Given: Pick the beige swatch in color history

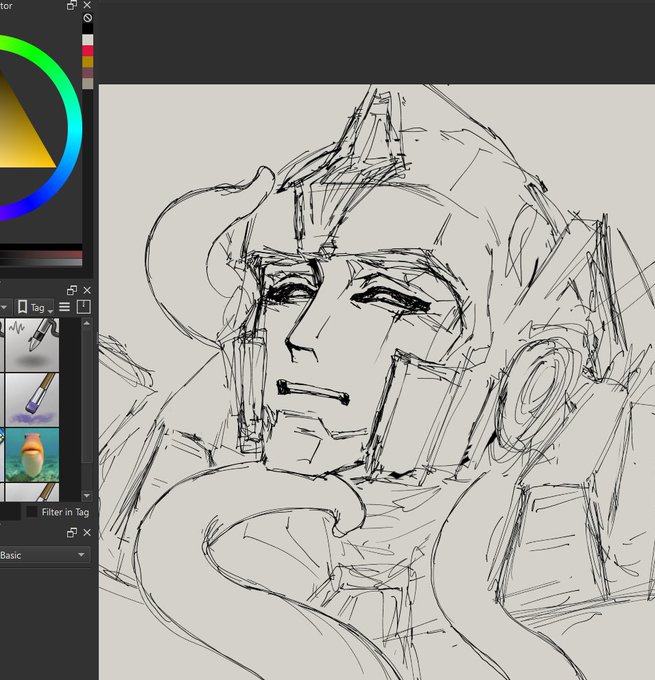Looking at the screenshot, I should [x=88, y=84].
